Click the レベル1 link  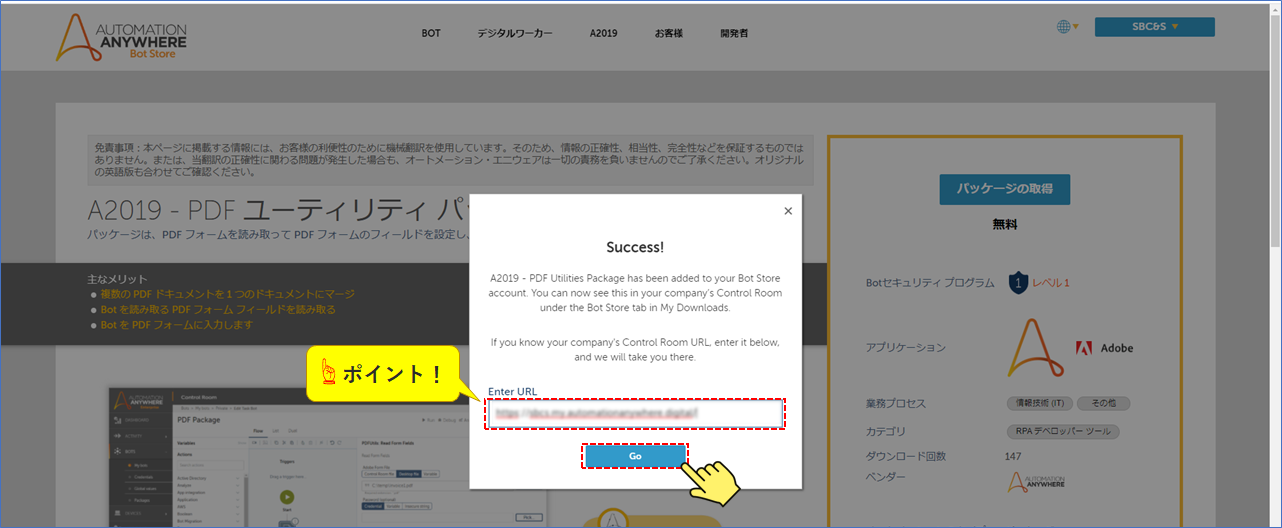[1050, 283]
